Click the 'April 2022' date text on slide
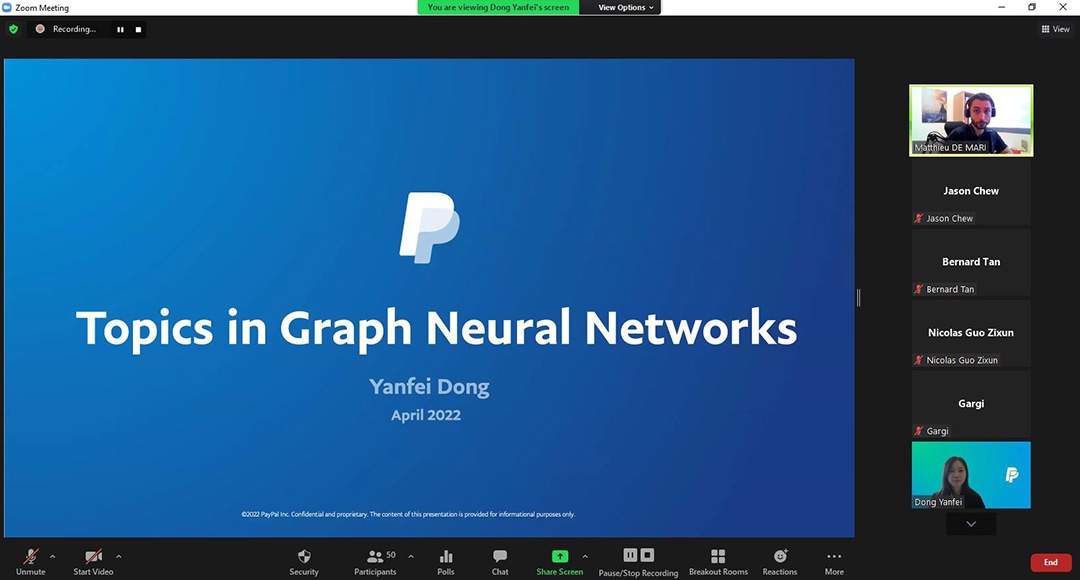Viewport: 1080px width, 580px height. [x=426, y=415]
